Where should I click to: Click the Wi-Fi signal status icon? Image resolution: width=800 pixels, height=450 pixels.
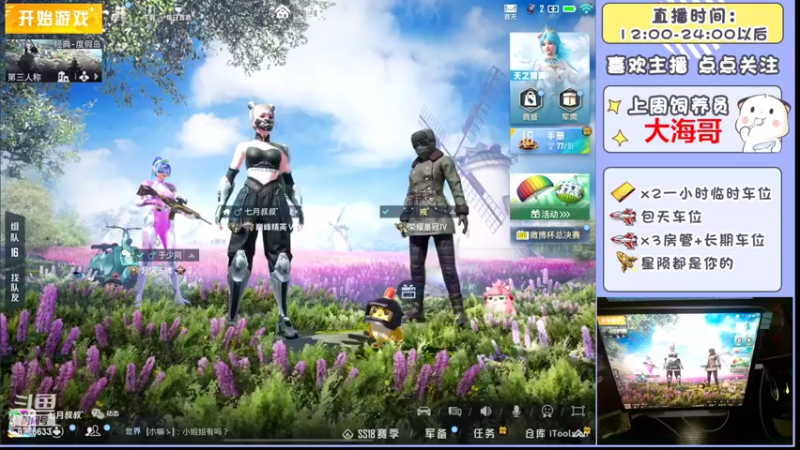587,9
